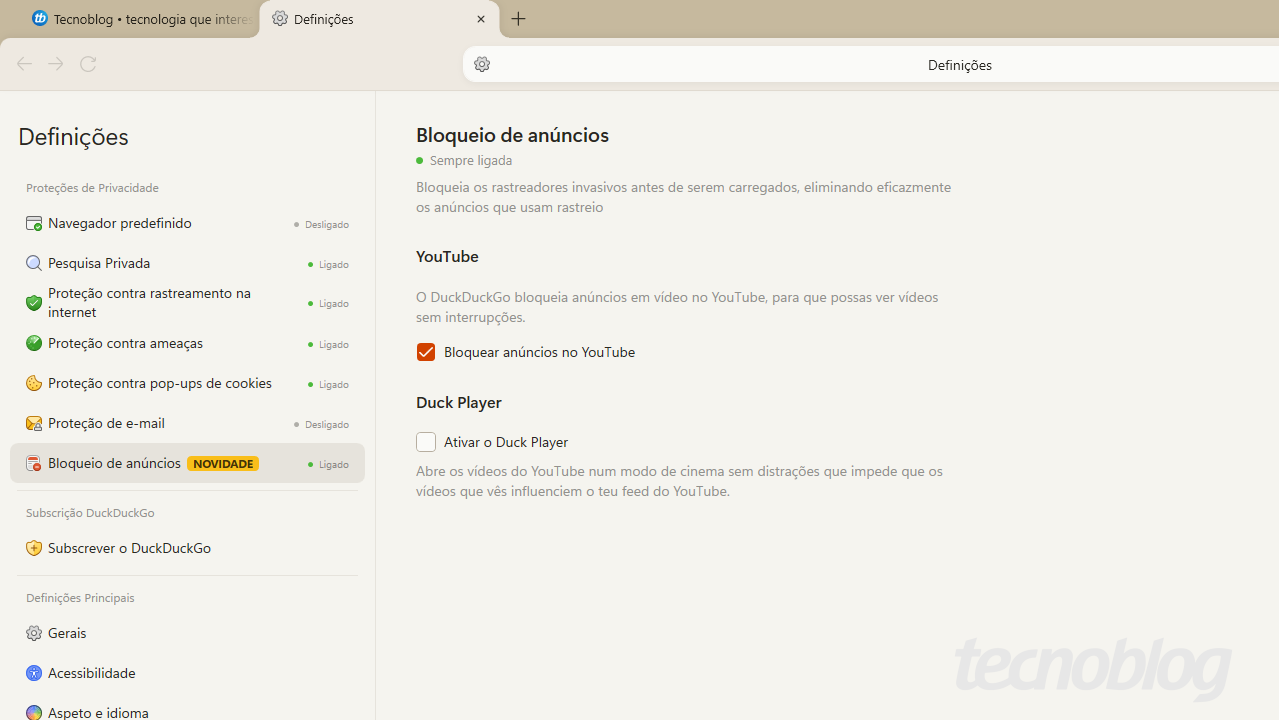Click Desligado status beside Navegador predefinido
The height and width of the screenshot is (720, 1279).
tap(321, 225)
